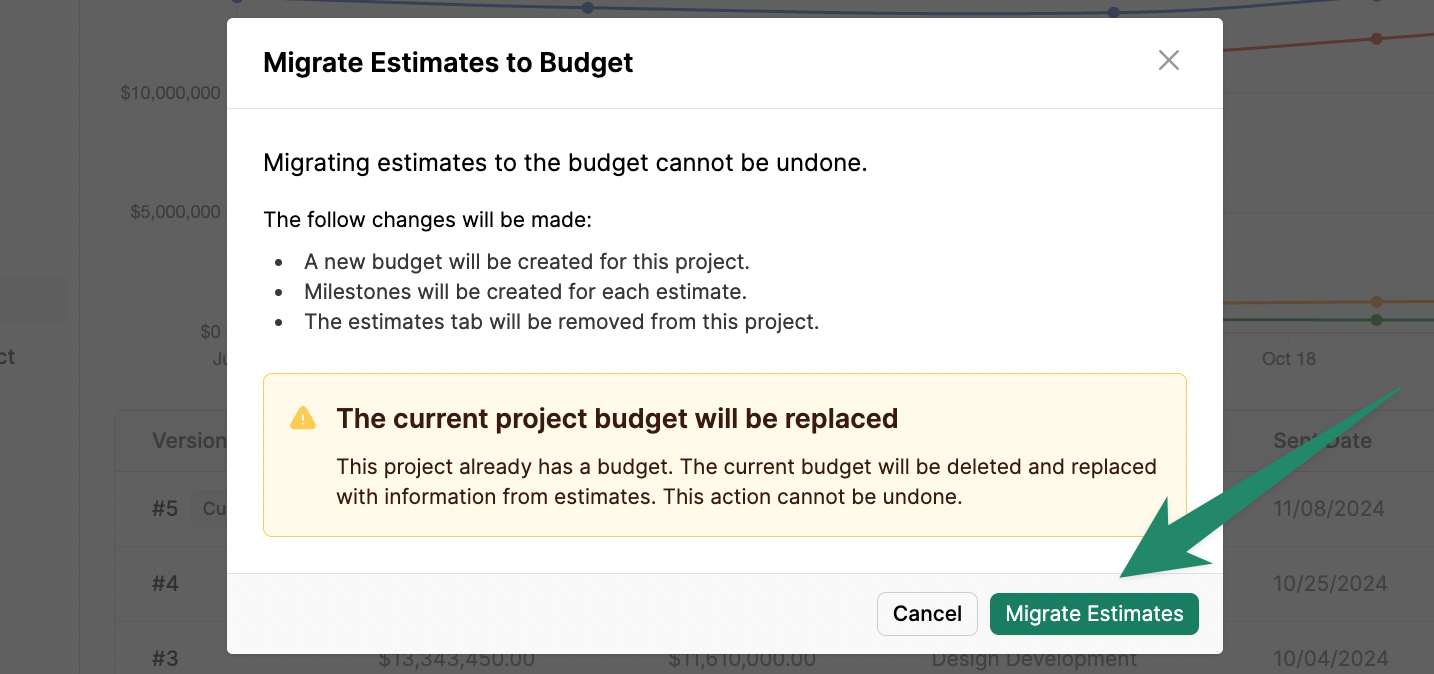Click the Version column header
1434x674 pixels.
pyautogui.click(x=189, y=441)
